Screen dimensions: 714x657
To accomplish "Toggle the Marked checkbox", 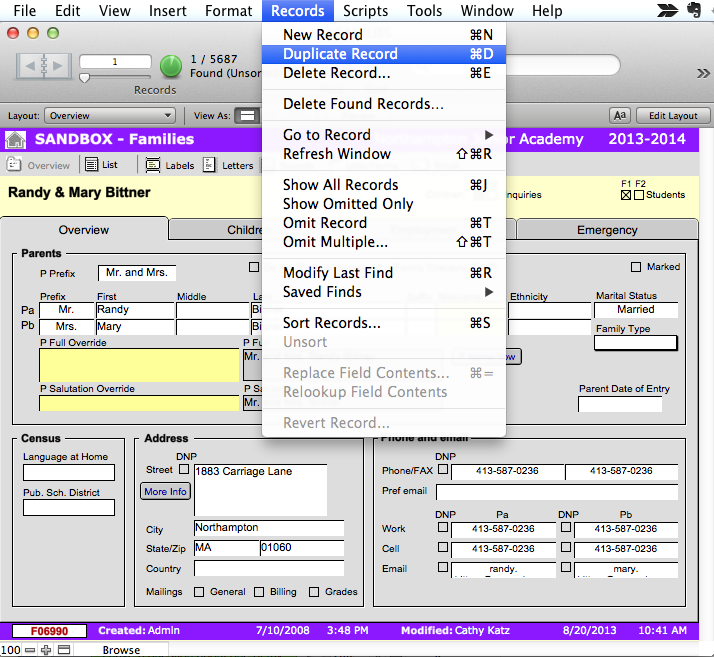I will point(636,267).
